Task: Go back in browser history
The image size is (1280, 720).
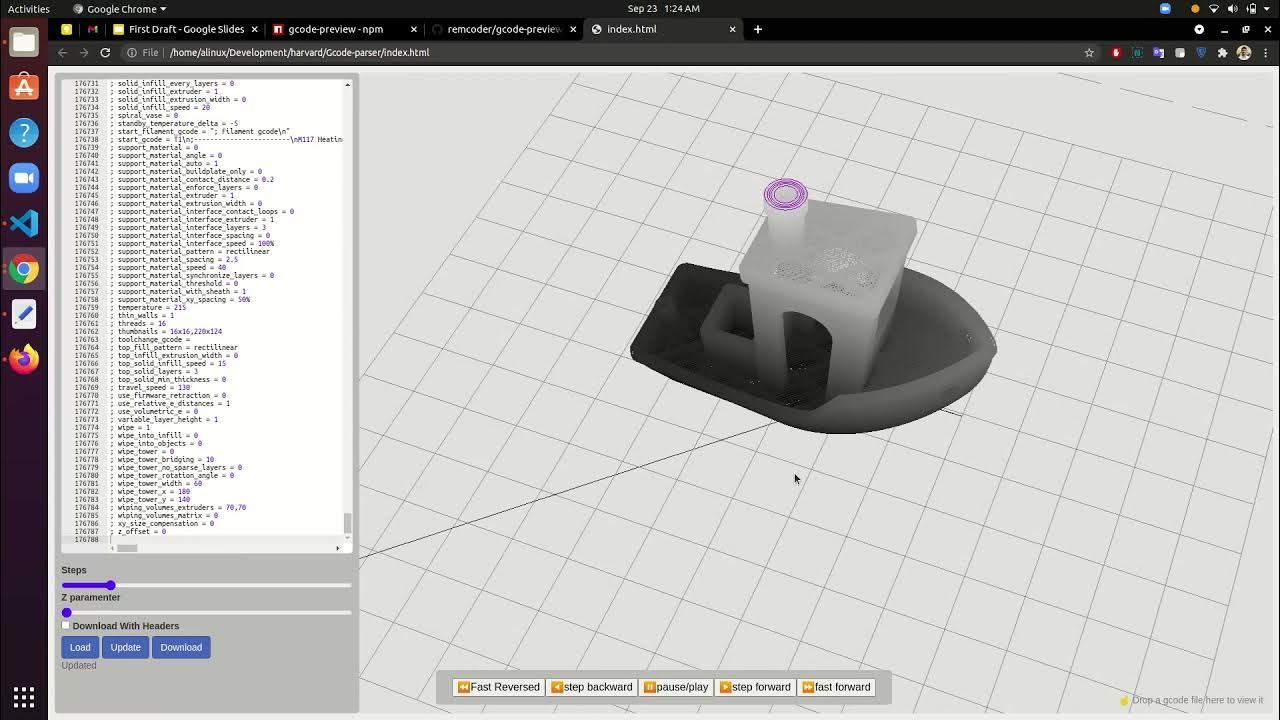Action: click(x=62, y=52)
